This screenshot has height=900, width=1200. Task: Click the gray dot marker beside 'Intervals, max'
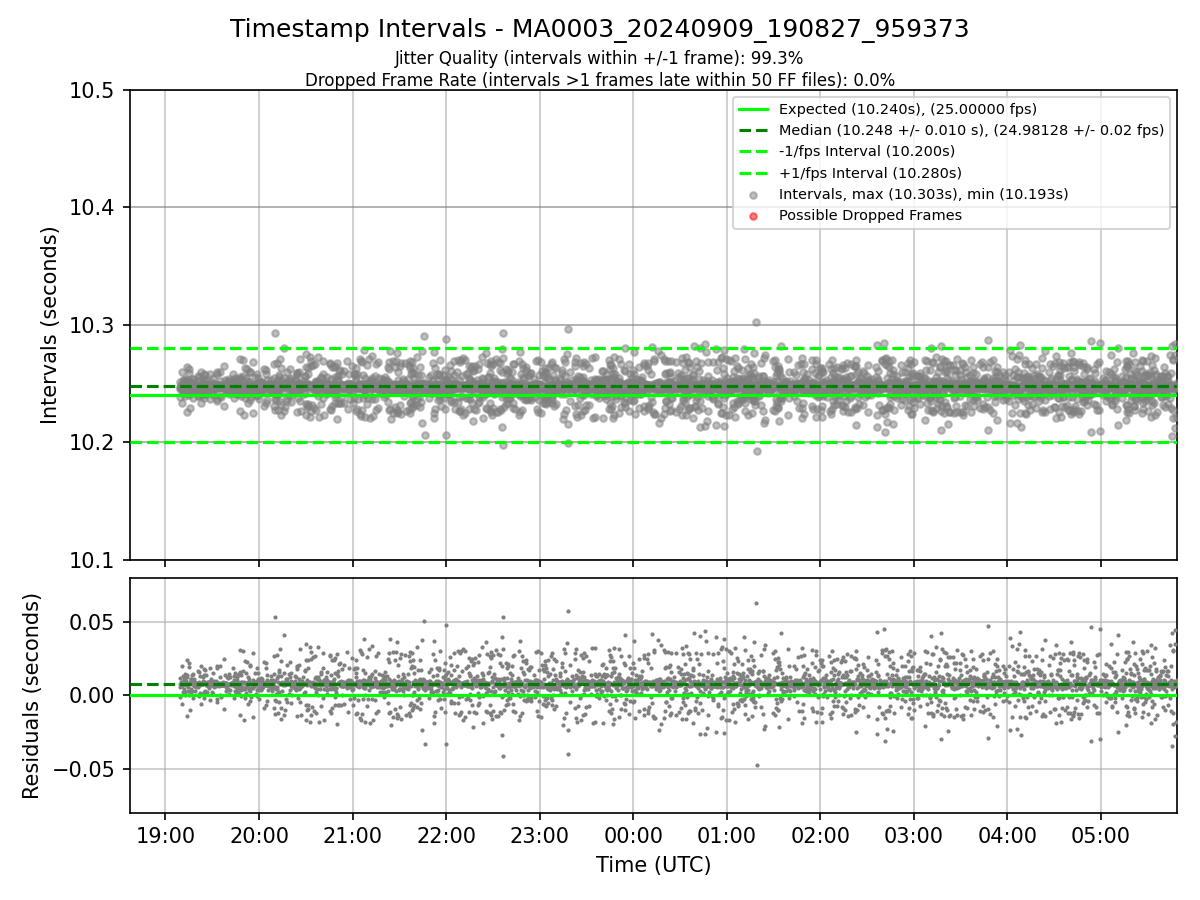click(x=754, y=195)
